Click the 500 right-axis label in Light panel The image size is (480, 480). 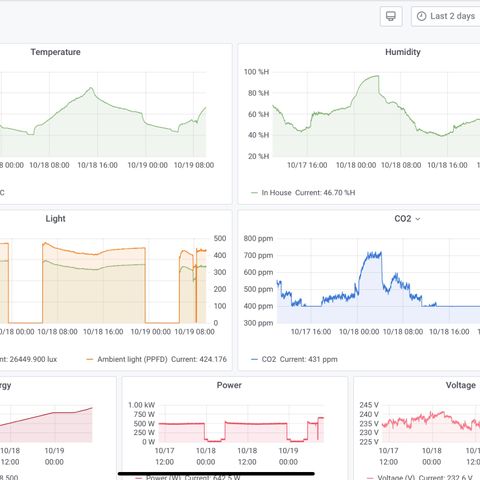pos(220,238)
